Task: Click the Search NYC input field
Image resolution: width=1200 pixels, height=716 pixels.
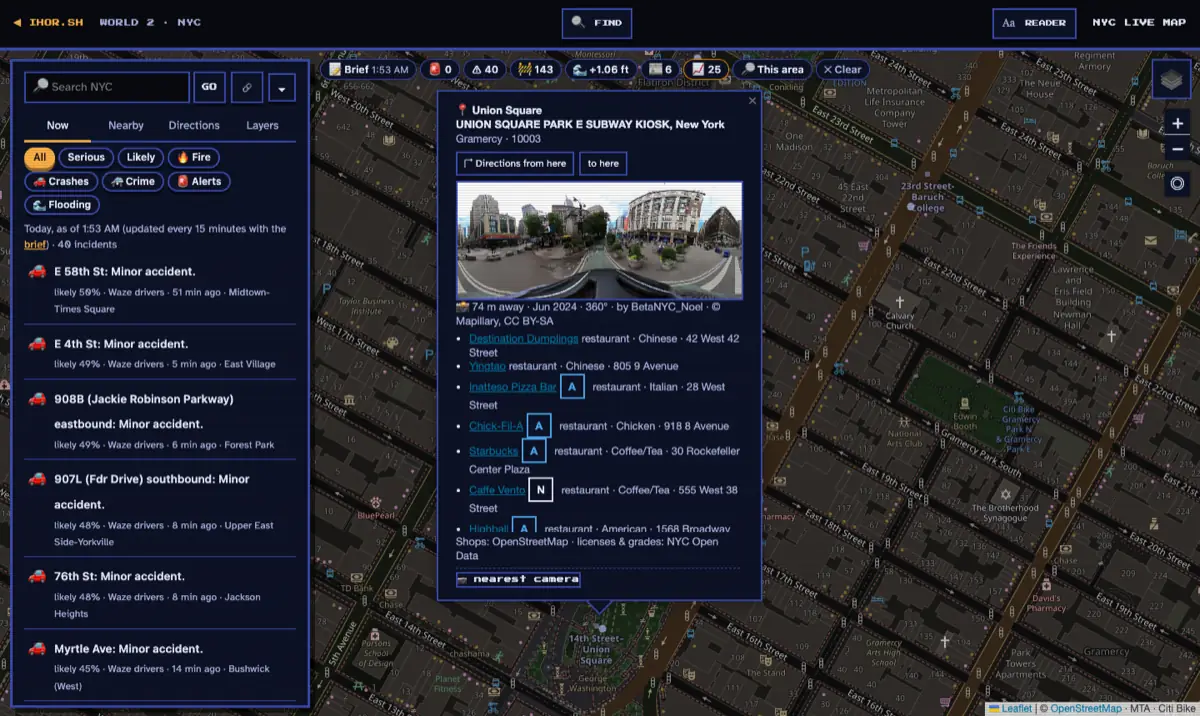Action: coord(107,87)
